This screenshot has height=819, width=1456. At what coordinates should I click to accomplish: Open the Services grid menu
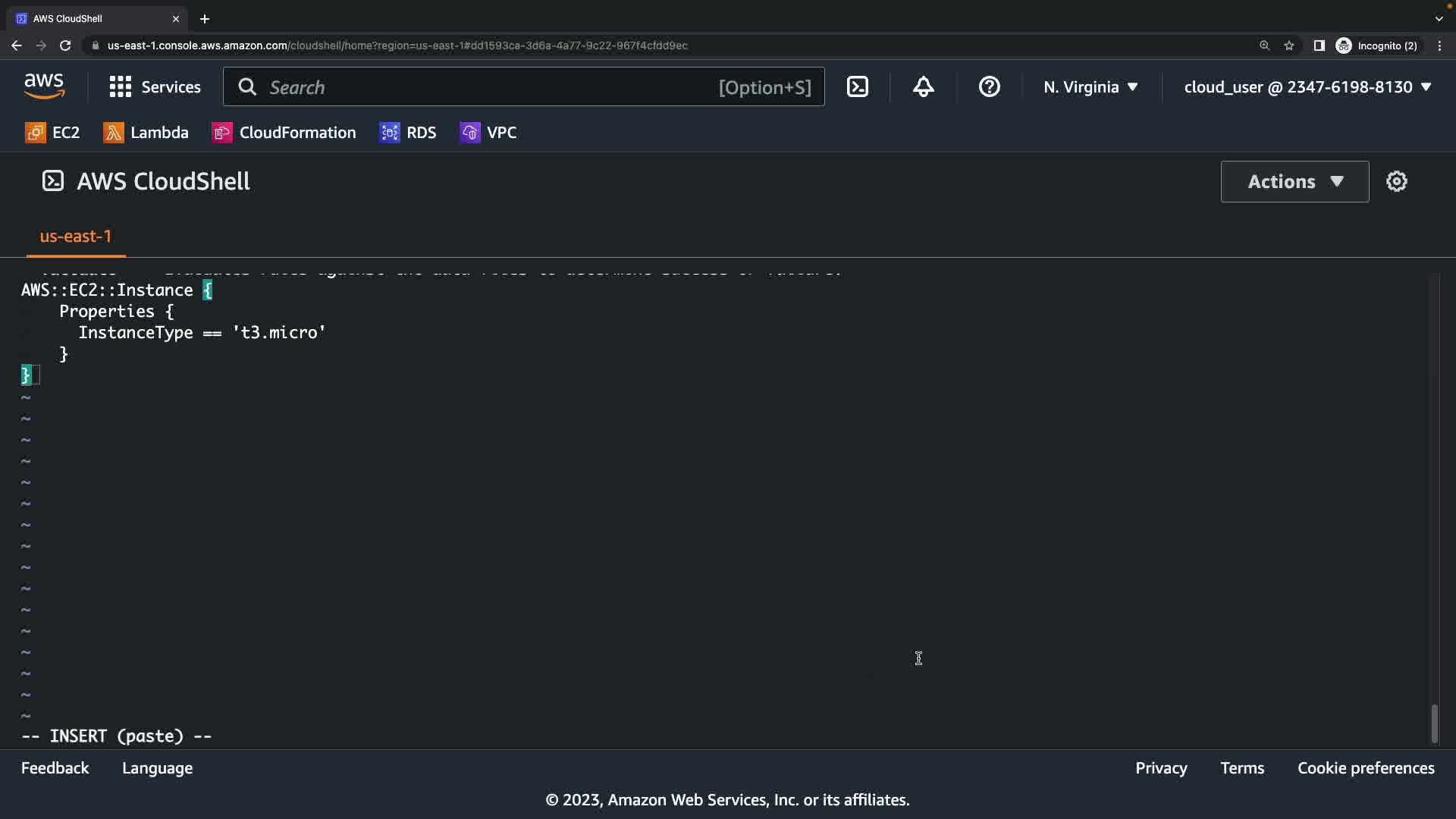pos(155,87)
